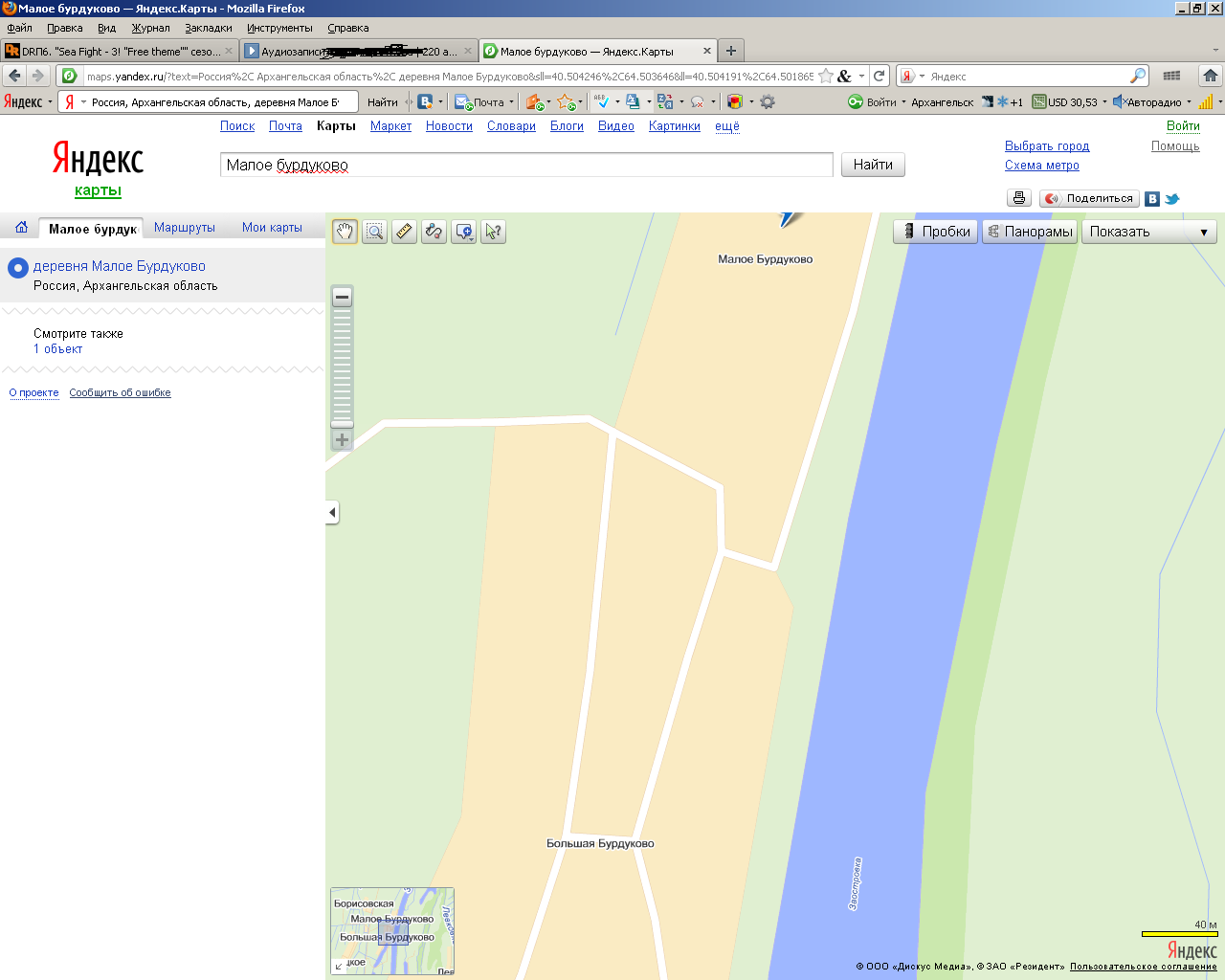Screen dimensions: 1225x980
Task: Click Найти search button on page
Action: point(873,165)
